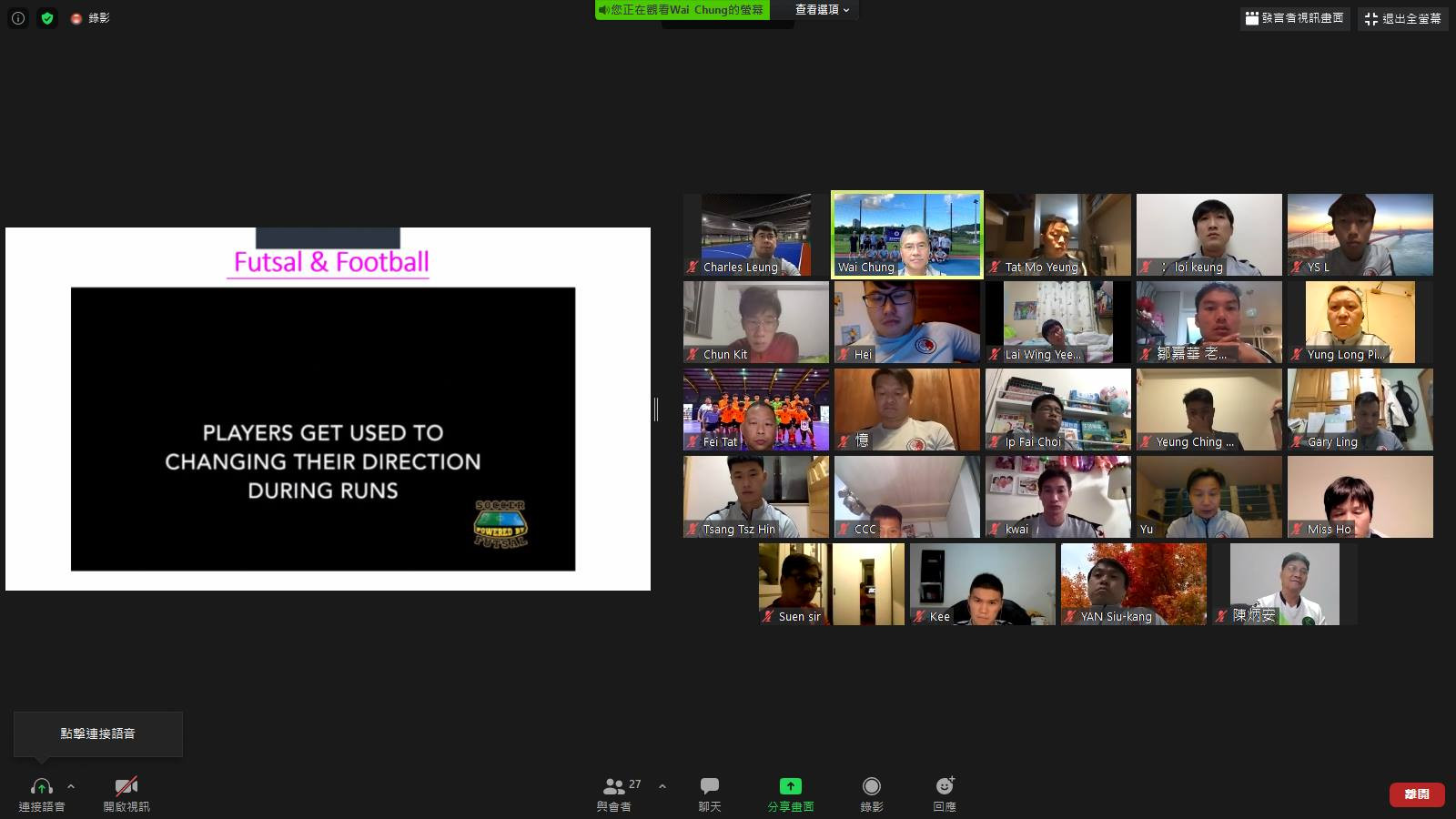
Task: Click the green encryption shield icon
Action: coord(47,18)
